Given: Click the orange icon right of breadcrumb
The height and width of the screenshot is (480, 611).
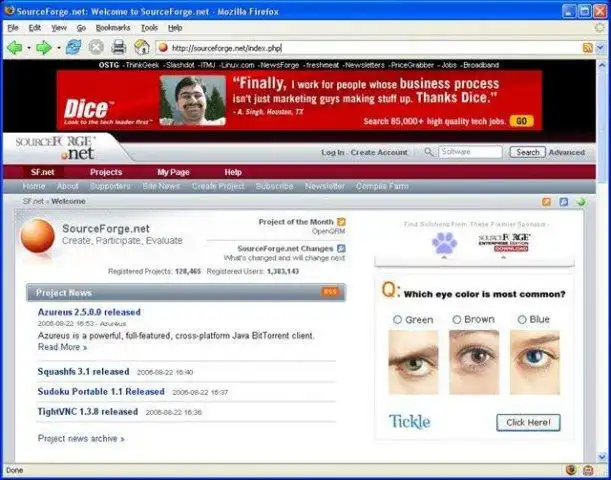Looking at the screenshot, I should (546, 201).
